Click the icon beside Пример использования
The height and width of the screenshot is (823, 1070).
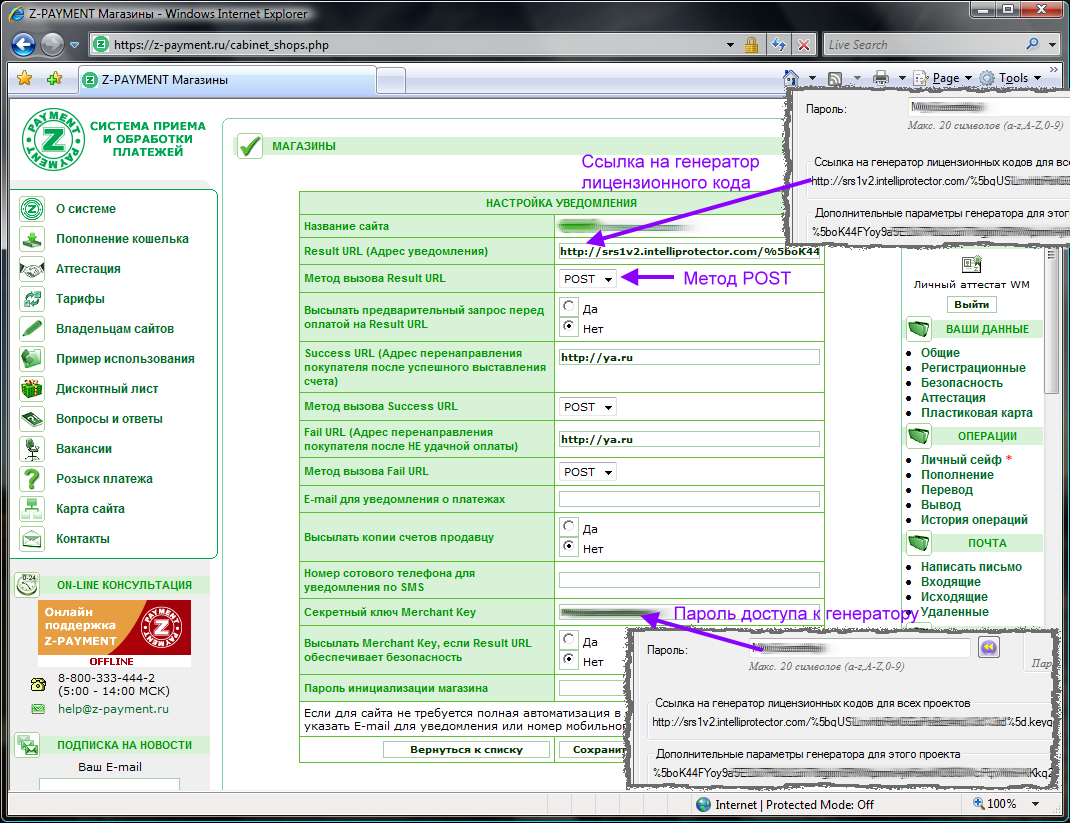pos(32,359)
